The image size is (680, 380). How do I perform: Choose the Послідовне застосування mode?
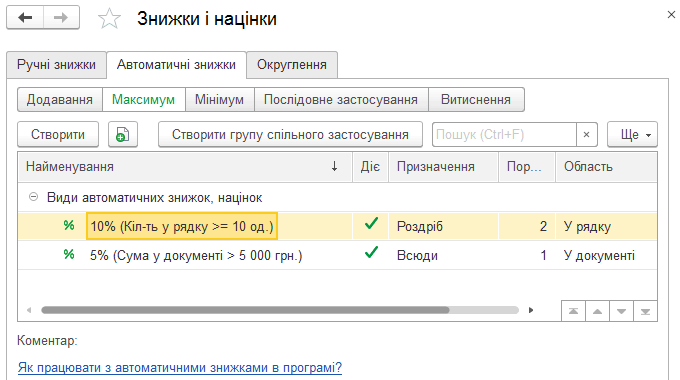coord(341,99)
